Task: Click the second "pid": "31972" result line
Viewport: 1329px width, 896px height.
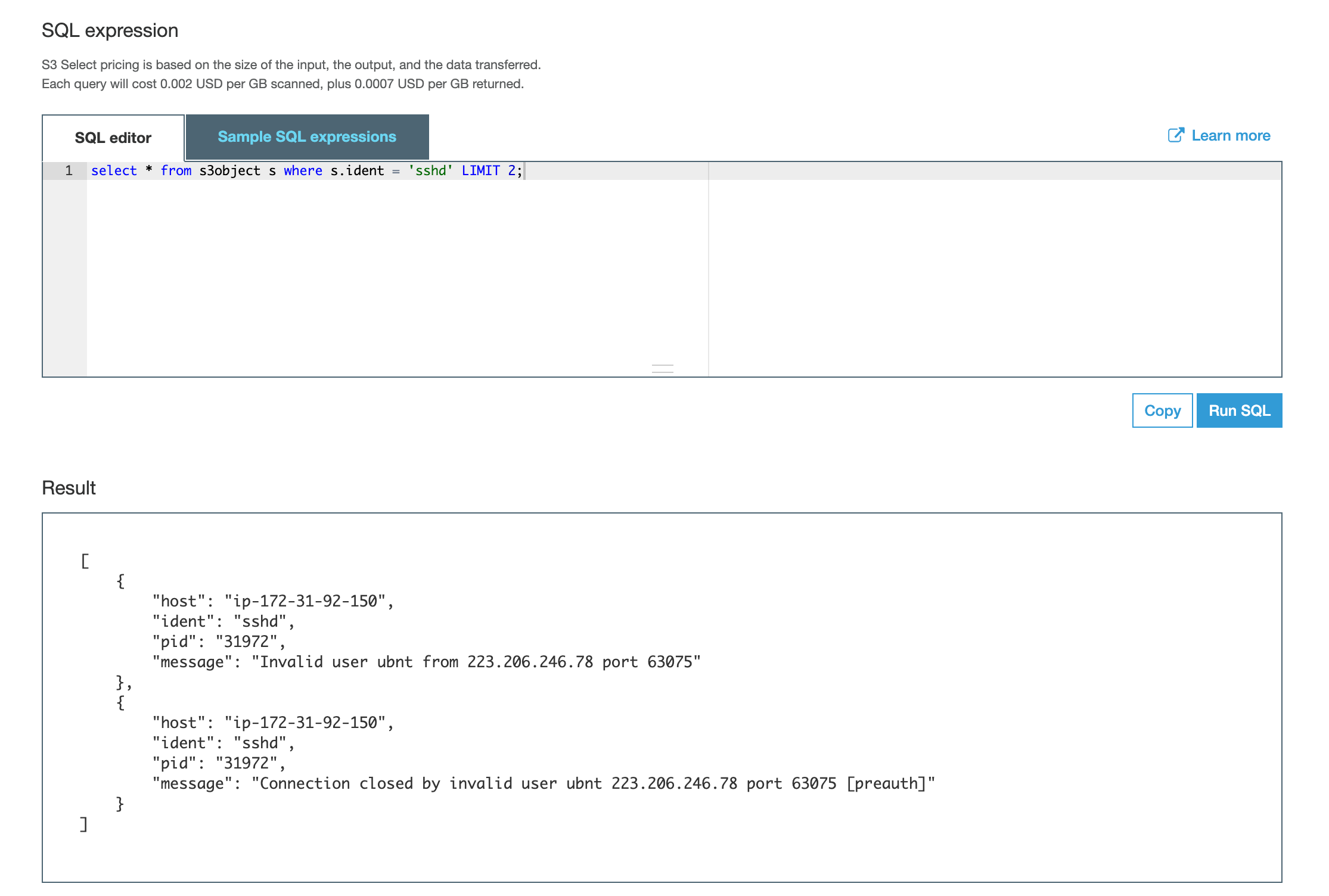Action: [x=219, y=763]
